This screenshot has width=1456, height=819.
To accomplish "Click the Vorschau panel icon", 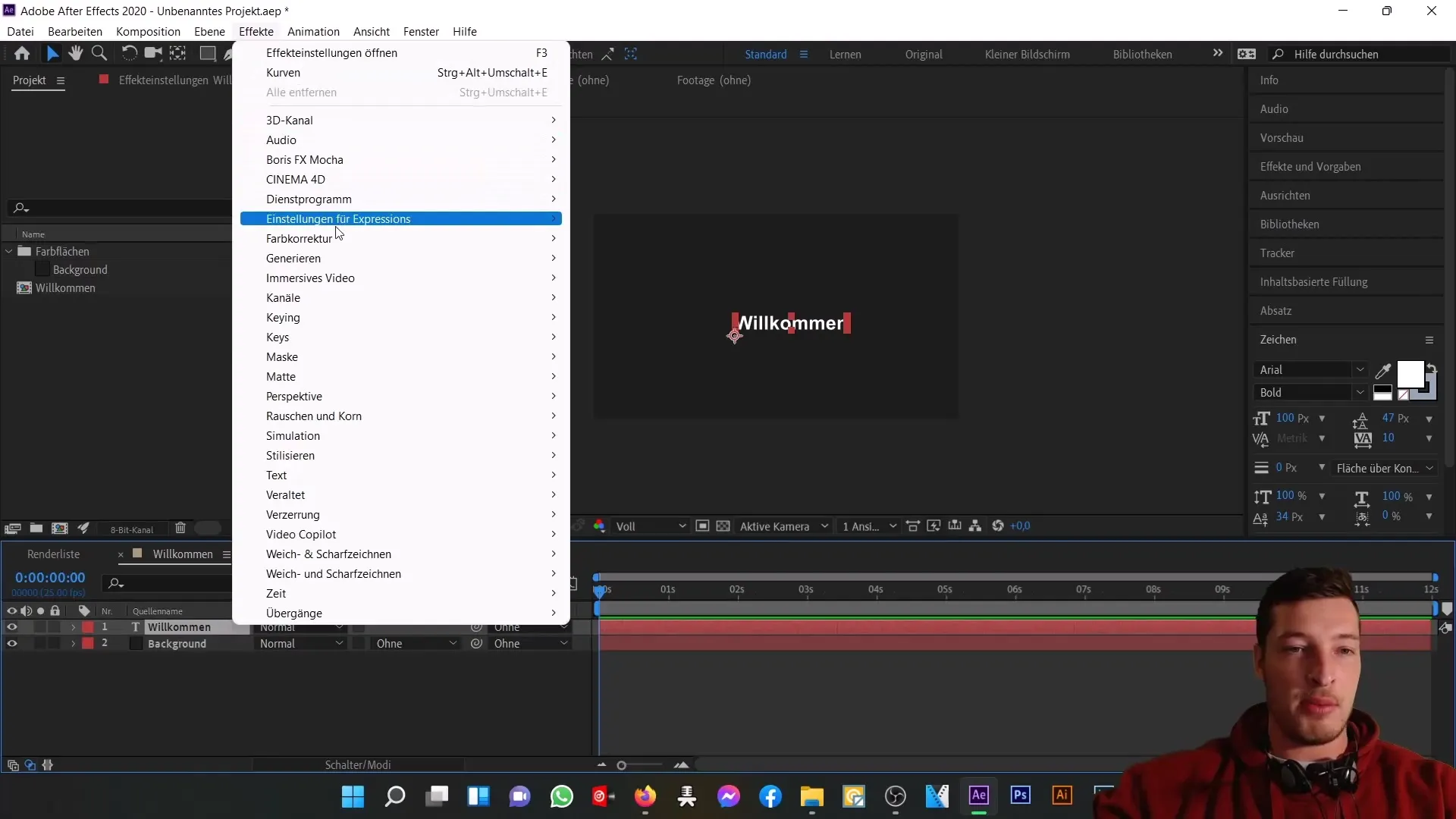I will coord(1282,138).
